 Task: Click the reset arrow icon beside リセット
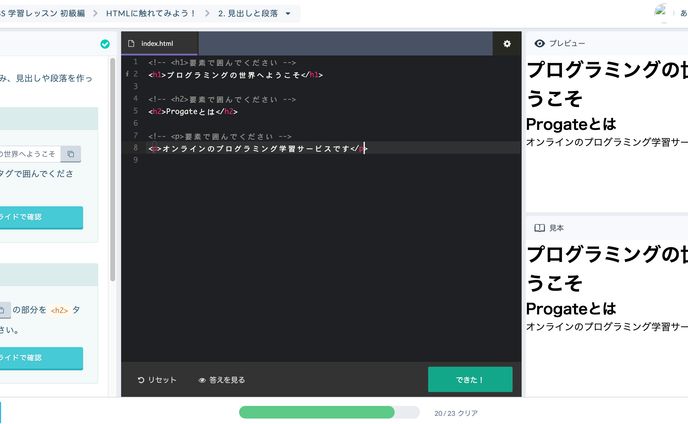click(x=141, y=380)
